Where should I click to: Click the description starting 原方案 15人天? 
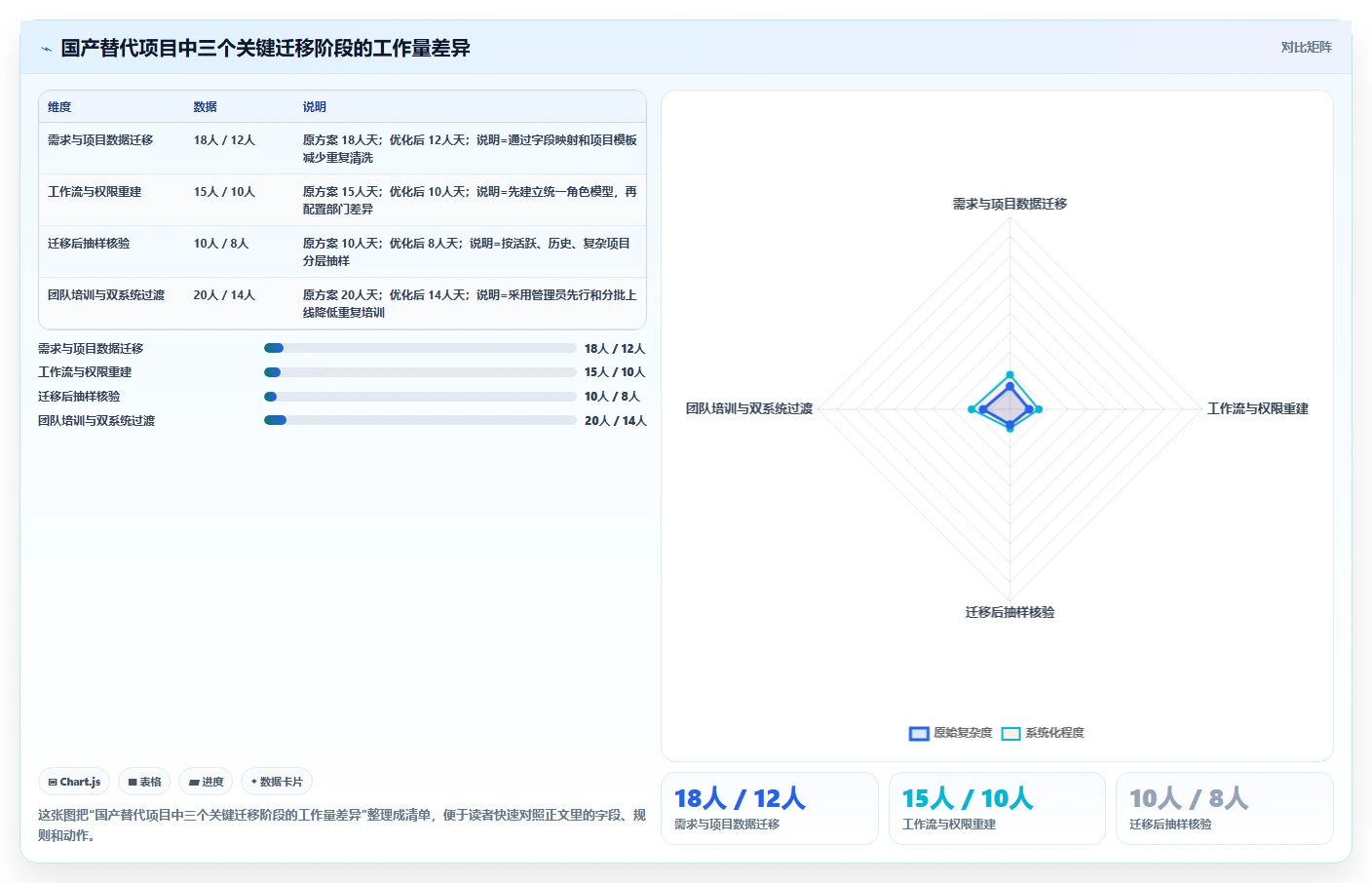click(x=470, y=201)
